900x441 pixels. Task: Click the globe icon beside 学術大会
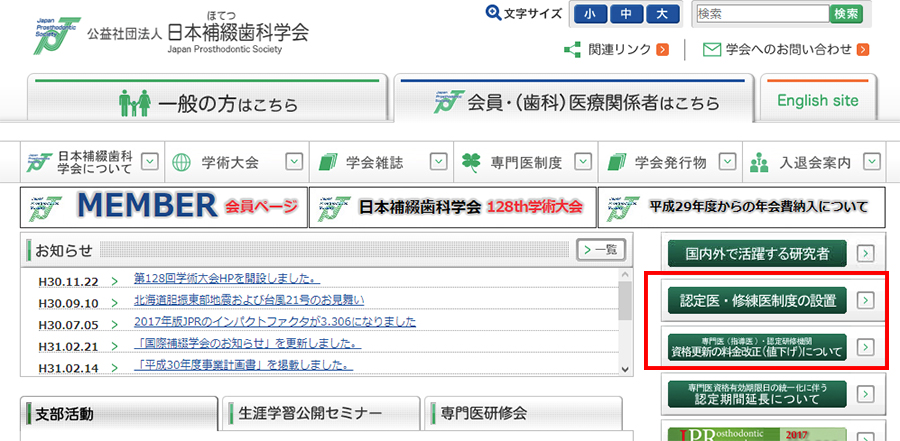click(x=181, y=163)
